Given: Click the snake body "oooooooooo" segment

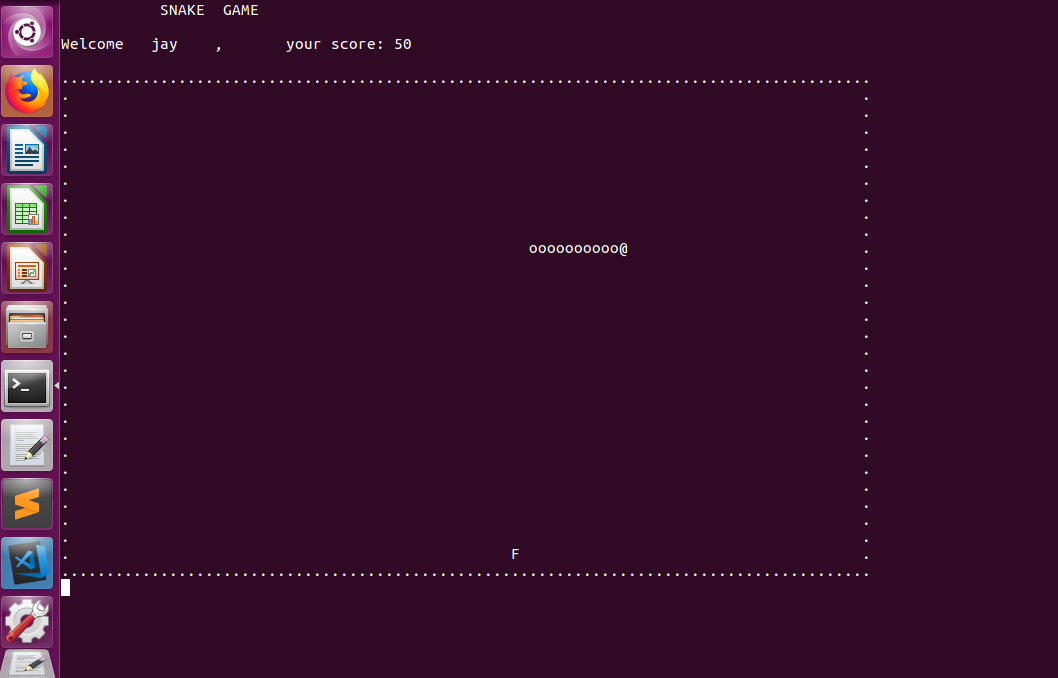Looking at the screenshot, I should (x=574, y=249).
